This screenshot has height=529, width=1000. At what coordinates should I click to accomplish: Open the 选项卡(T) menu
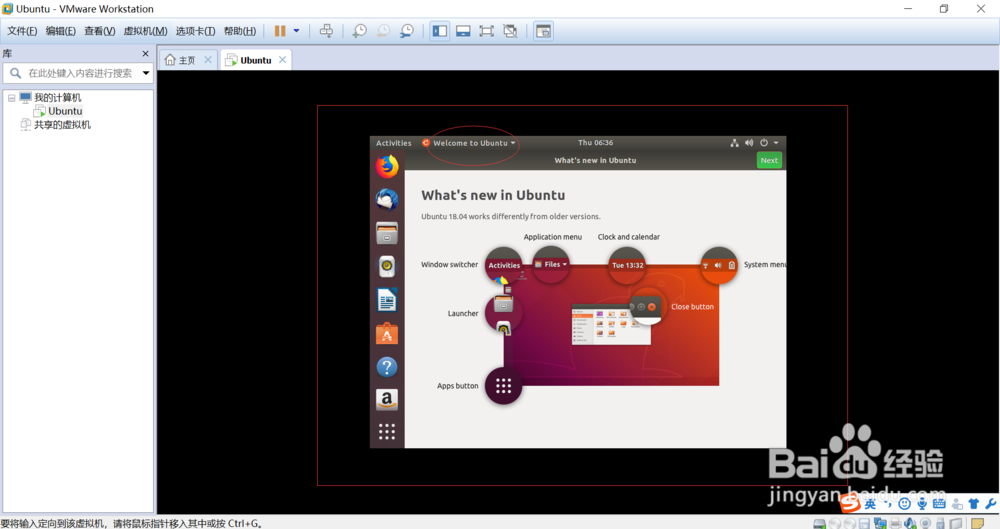point(195,31)
